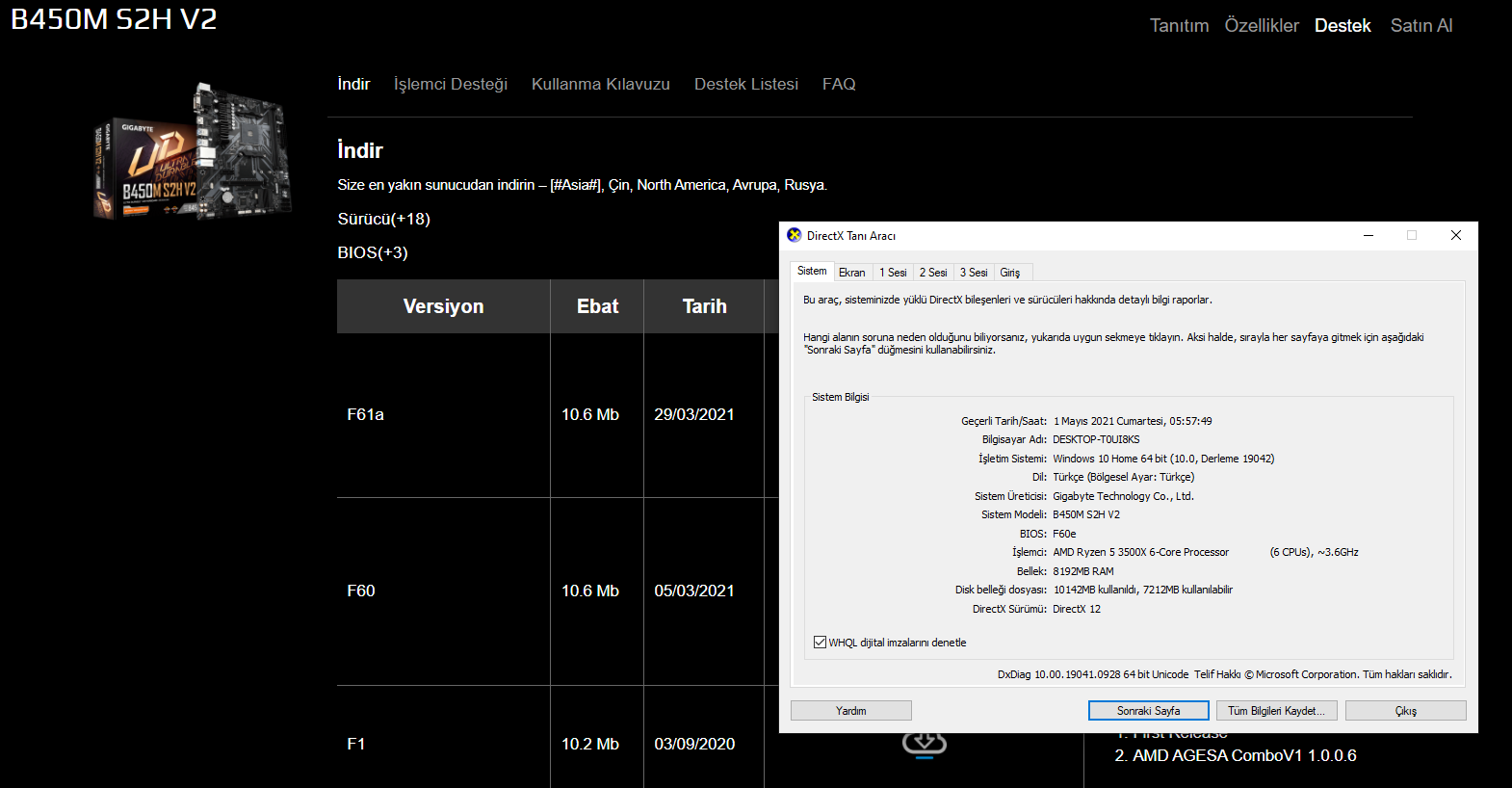Click the Tarih column header
Viewport: 1512px width, 788px height.
(704, 306)
